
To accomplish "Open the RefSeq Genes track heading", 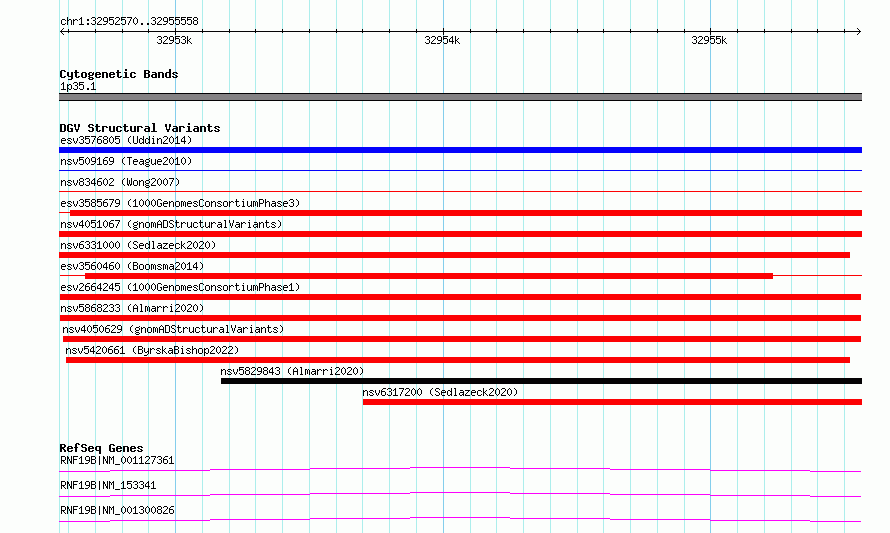I will coord(101,448).
